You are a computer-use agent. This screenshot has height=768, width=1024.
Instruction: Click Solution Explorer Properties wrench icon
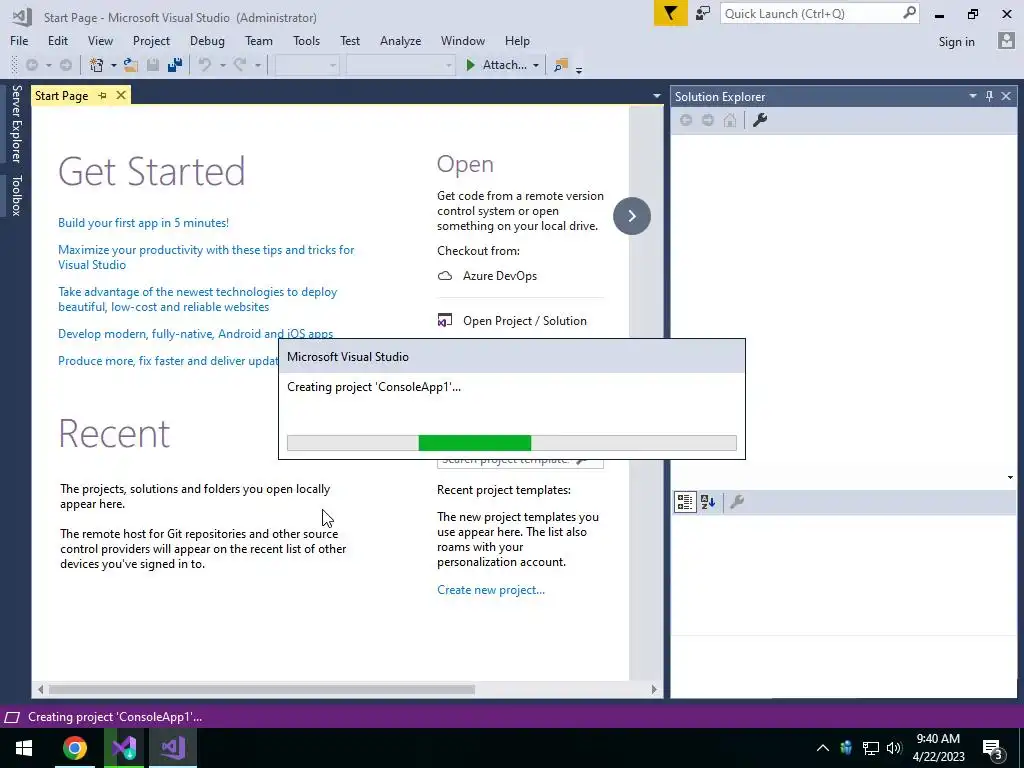(760, 120)
